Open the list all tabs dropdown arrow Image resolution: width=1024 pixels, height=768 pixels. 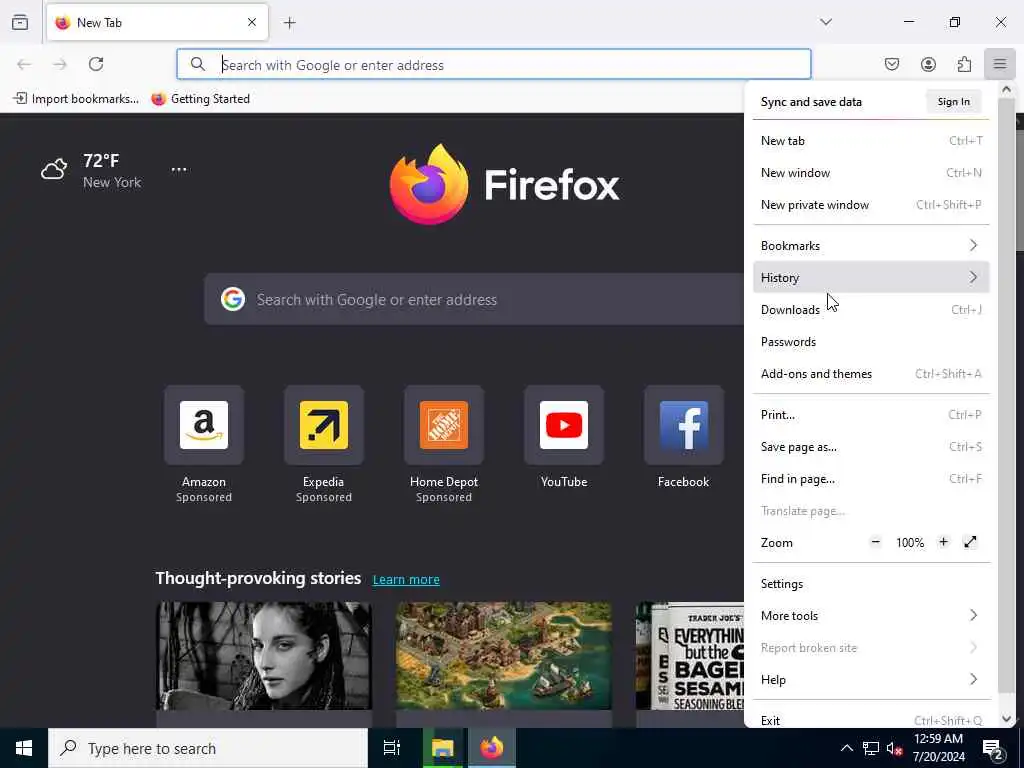(826, 22)
